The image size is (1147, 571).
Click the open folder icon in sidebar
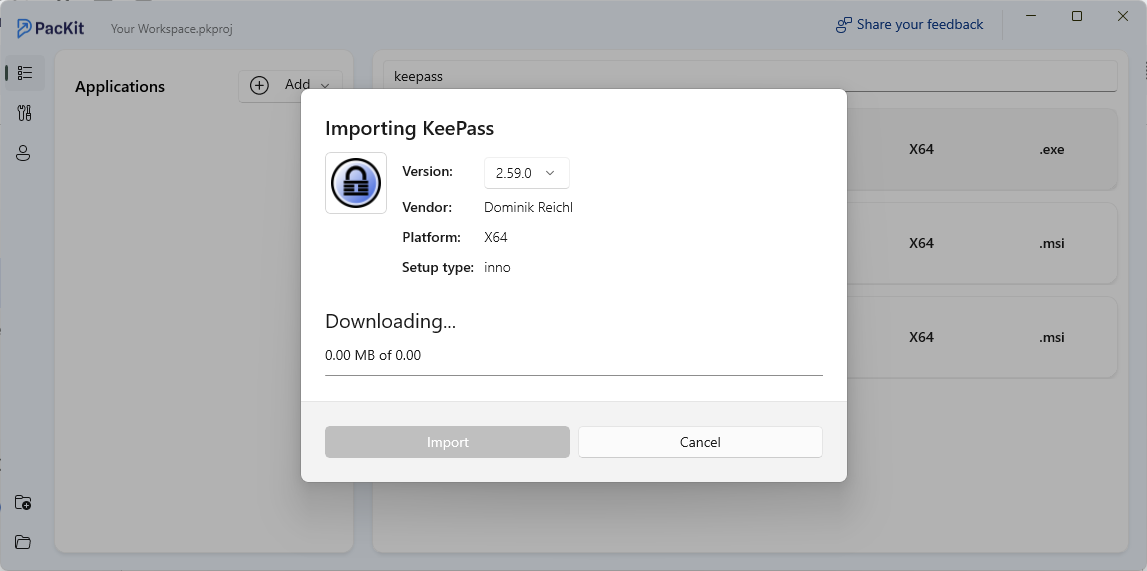click(x=23, y=542)
